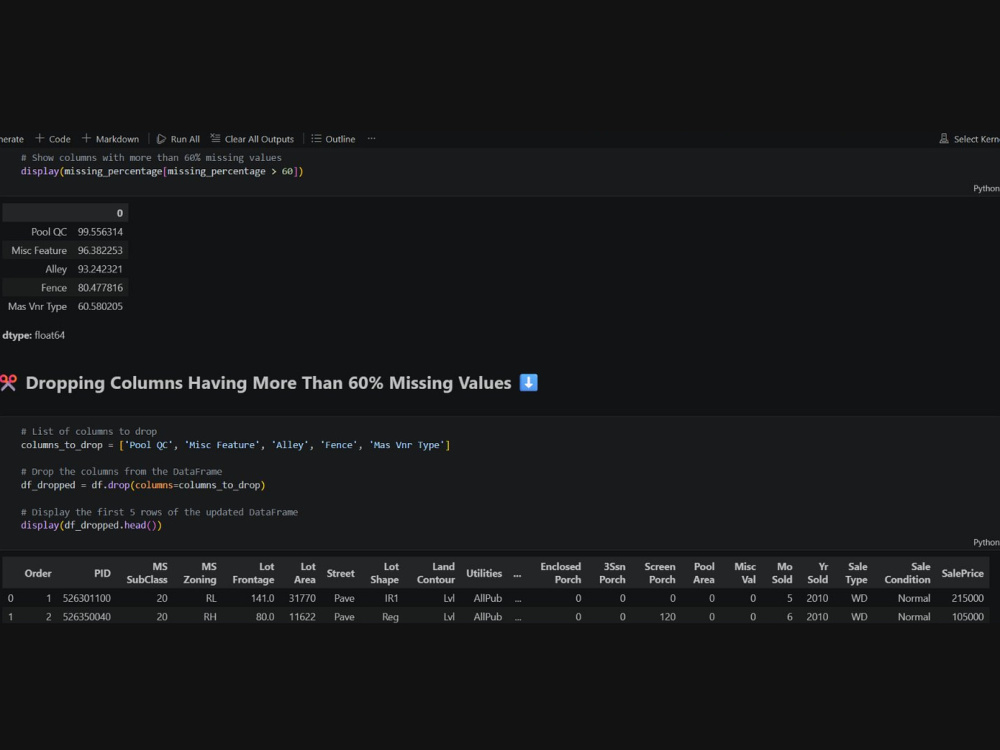This screenshot has height=750, width=1000.
Task: Run All notebook cells
Action: 179,138
